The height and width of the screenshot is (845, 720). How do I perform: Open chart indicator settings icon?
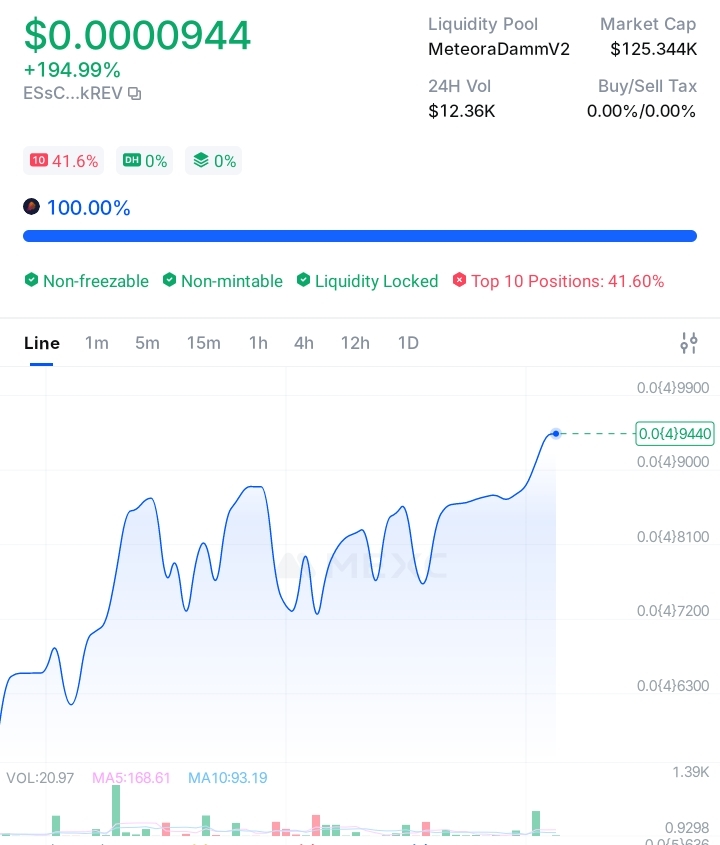click(x=688, y=343)
